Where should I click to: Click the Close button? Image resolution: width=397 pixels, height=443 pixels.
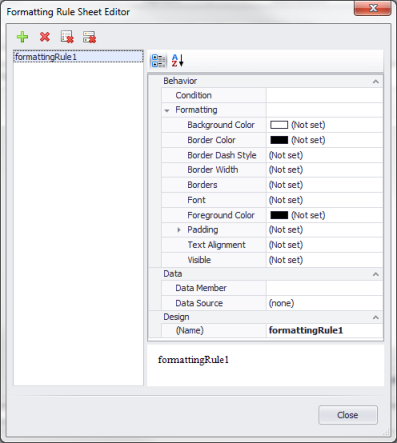(x=348, y=415)
